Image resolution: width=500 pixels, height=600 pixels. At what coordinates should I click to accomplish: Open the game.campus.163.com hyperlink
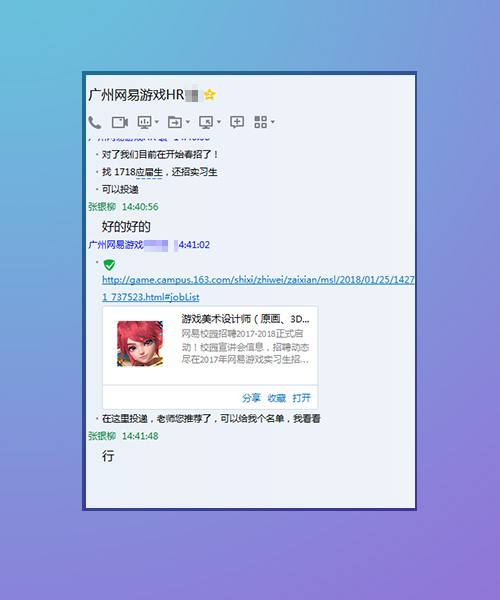(x=258, y=280)
